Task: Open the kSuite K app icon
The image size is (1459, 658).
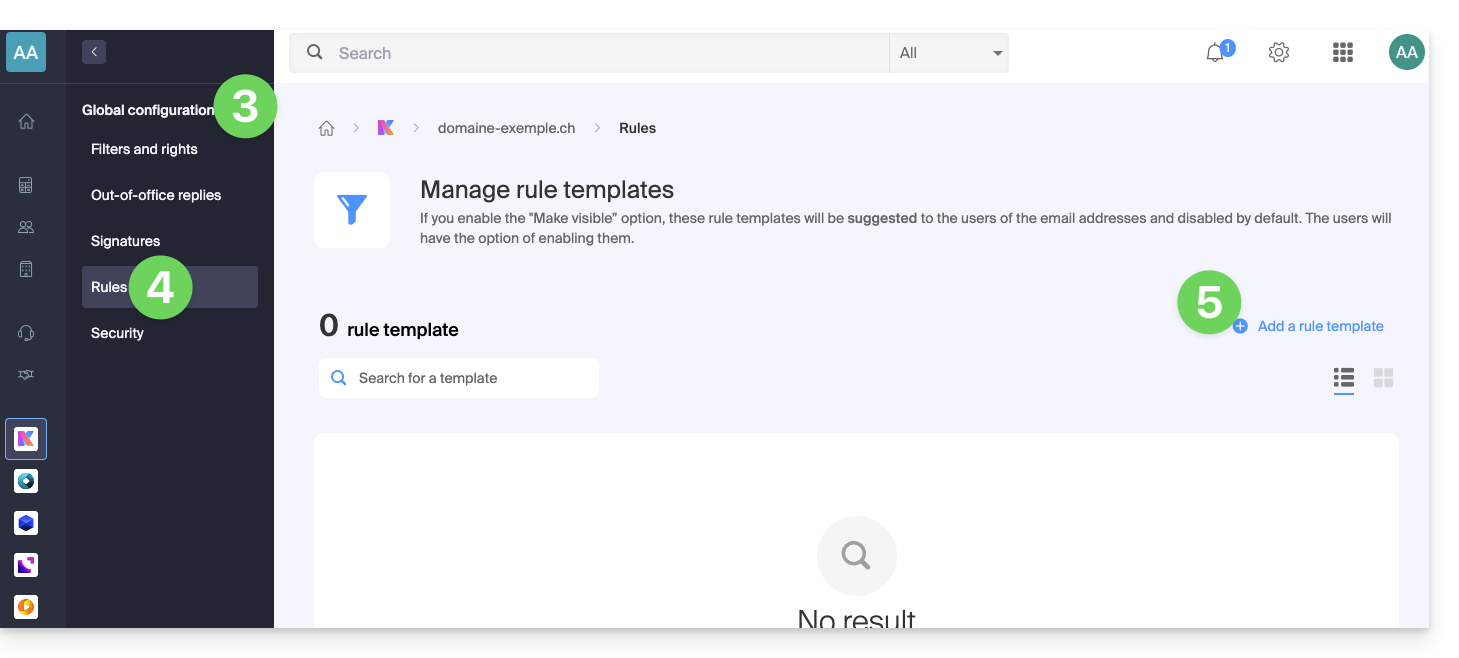Action: click(26, 438)
